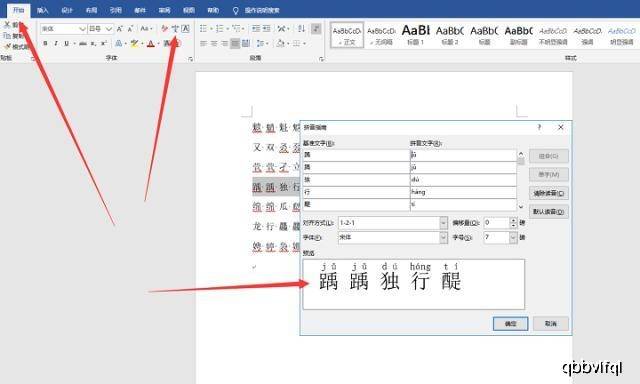Switch to the 设计 (Design) tab
This screenshot has height=384, width=640.
click(67, 10)
